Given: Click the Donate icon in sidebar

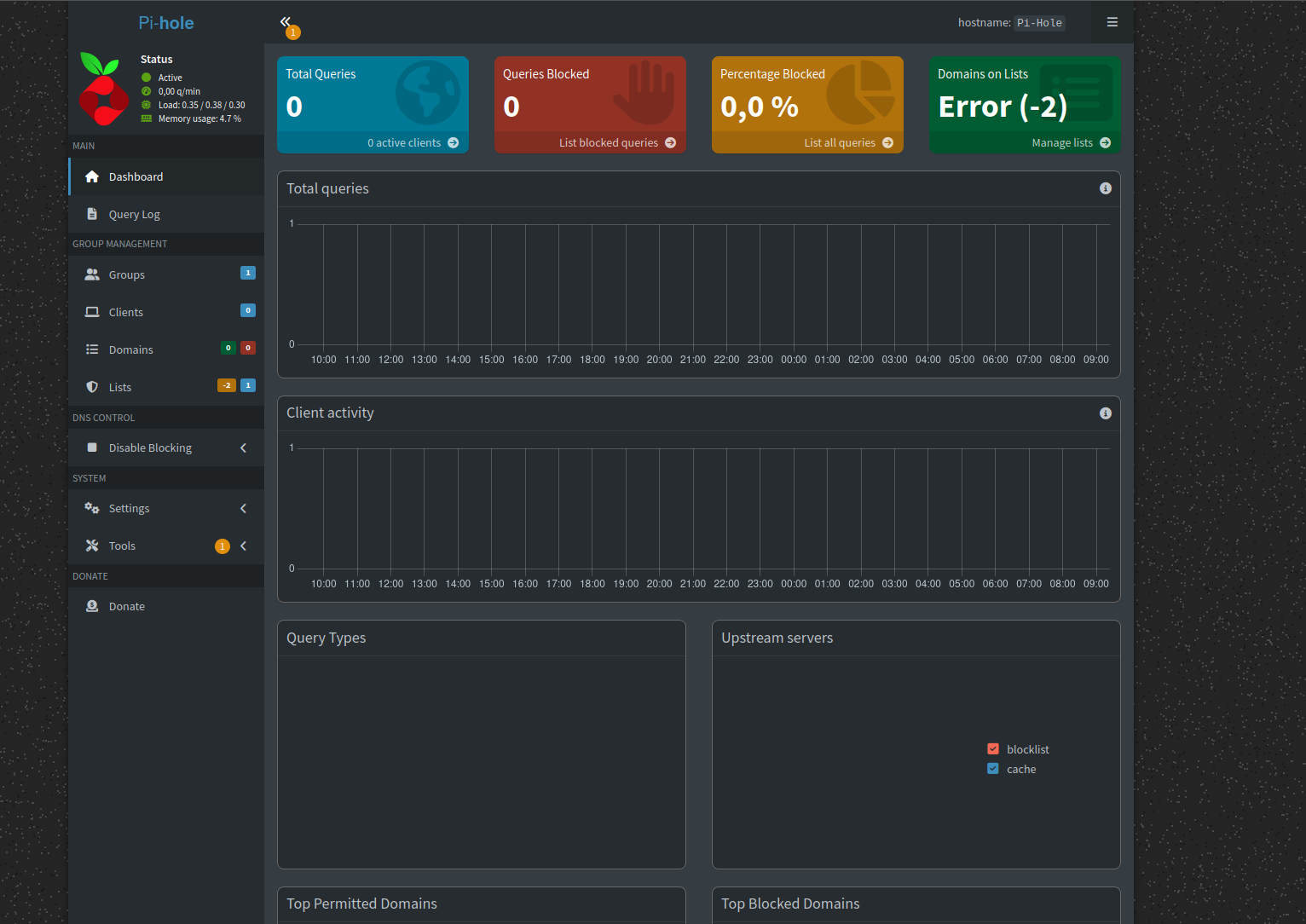Looking at the screenshot, I should click(92, 606).
